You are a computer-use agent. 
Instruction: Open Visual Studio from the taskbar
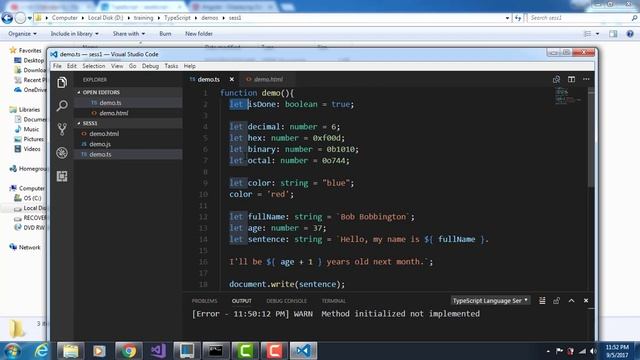click(x=158, y=351)
